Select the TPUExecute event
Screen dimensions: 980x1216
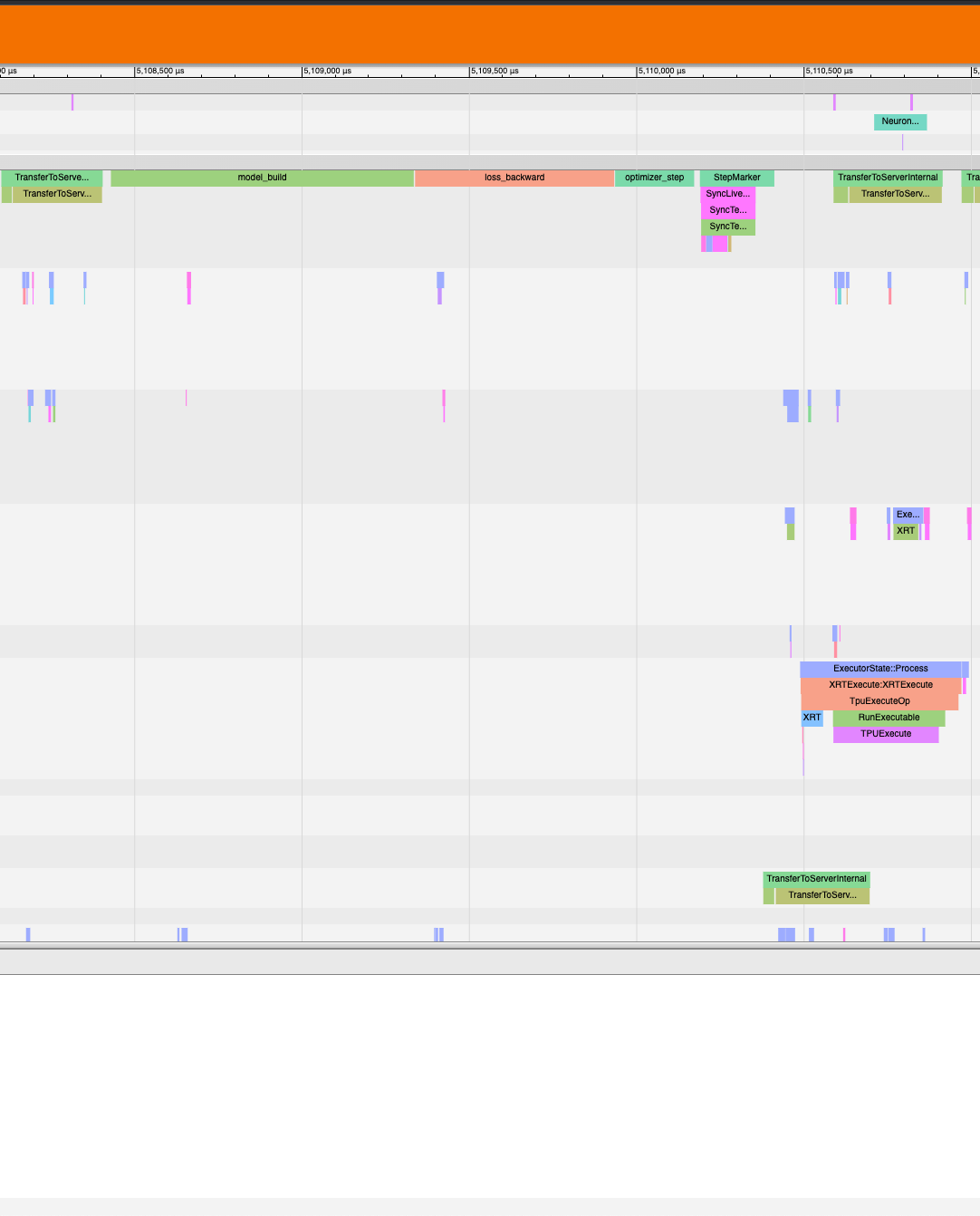coord(885,734)
